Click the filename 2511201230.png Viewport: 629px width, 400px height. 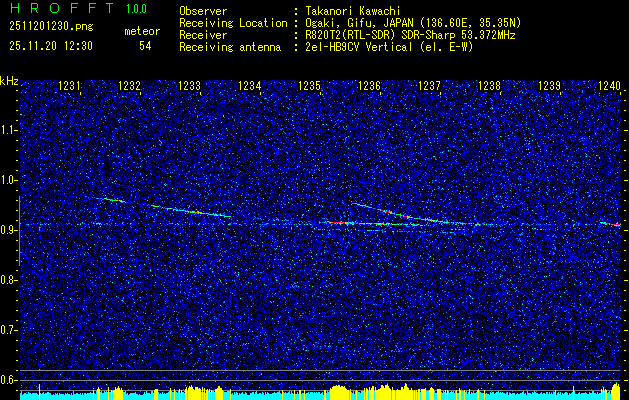point(51,27)
